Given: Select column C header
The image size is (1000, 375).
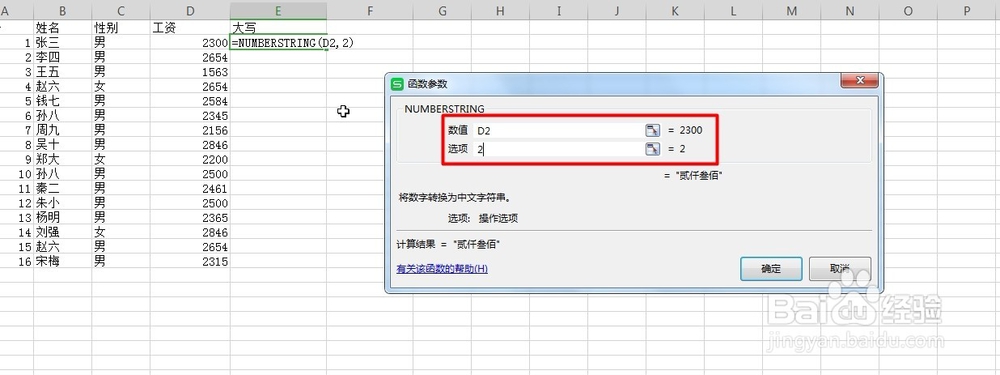Looking at the screenshot, I should (121, 10).
